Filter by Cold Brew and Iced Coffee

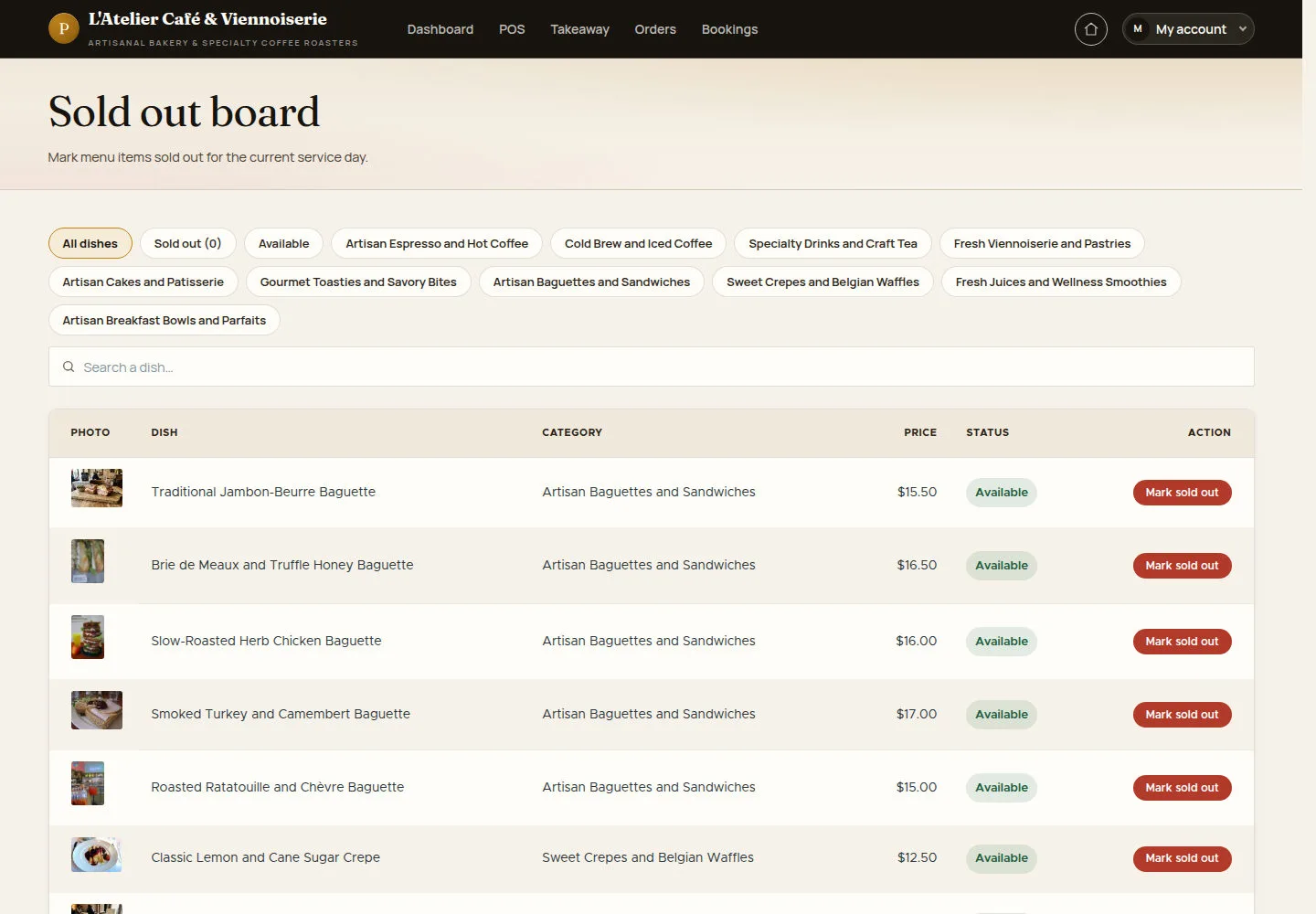(638, 243)
